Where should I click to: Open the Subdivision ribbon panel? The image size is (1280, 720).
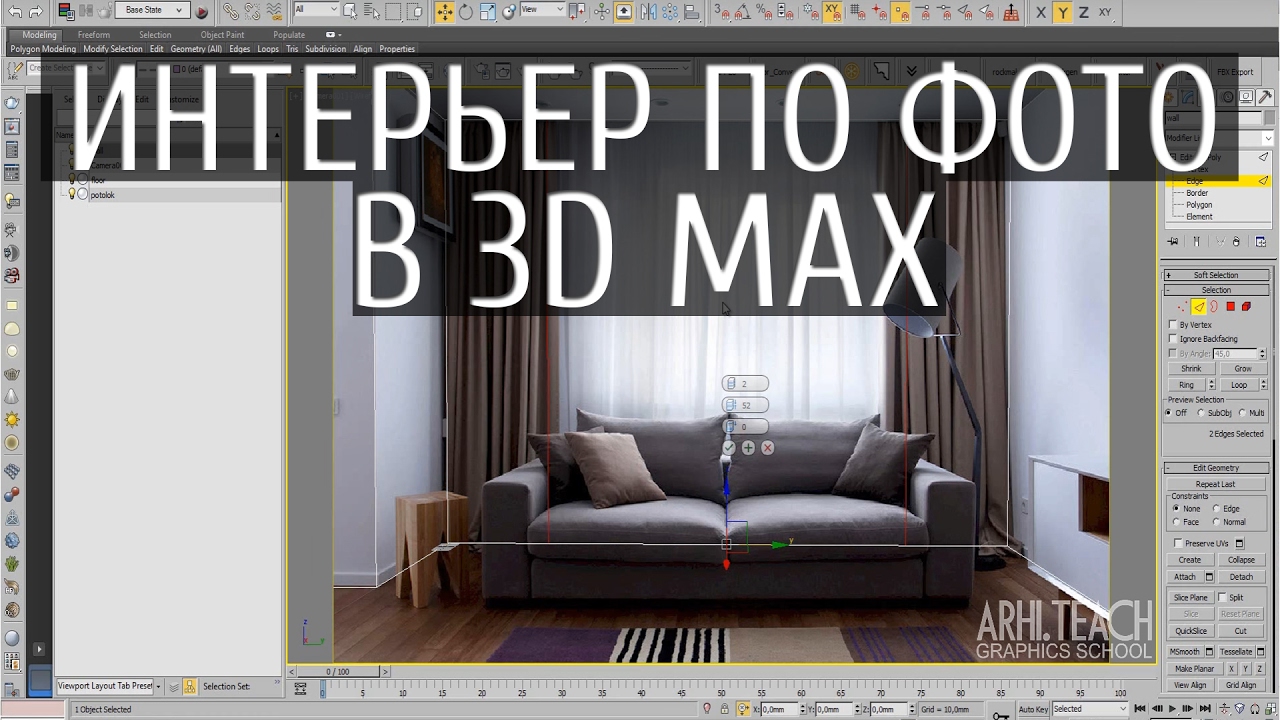tap(325, 49)
